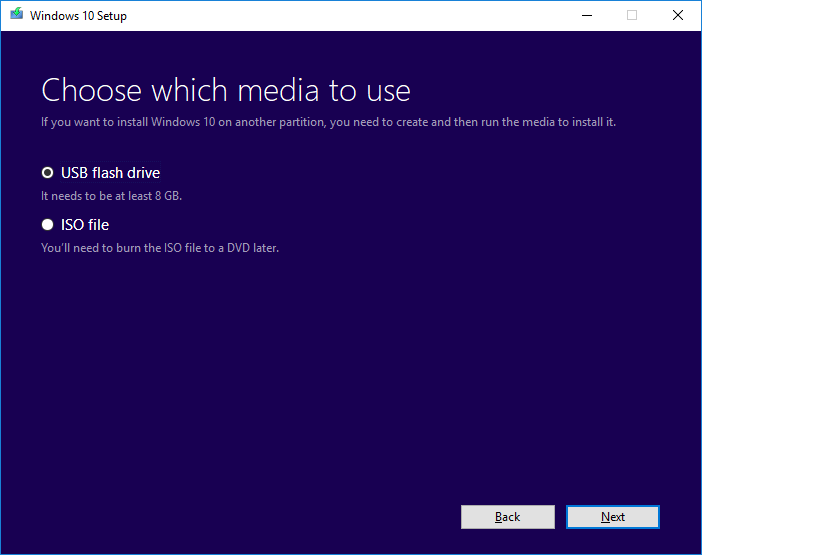
Task: Click empty title bar space before minimize button
Action: (350, 15)
